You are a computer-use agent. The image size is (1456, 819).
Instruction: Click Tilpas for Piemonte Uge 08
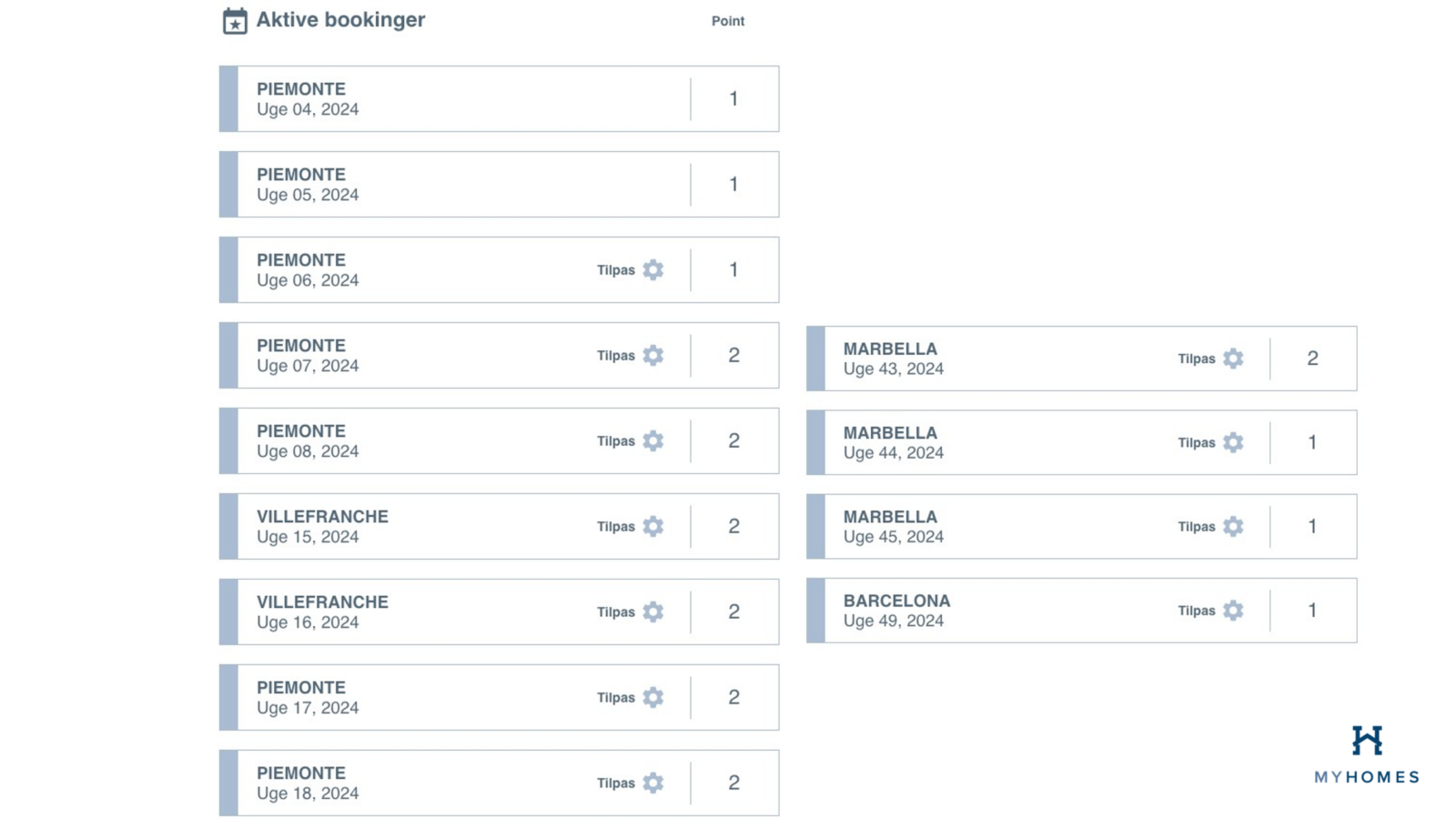pos(616,441)
